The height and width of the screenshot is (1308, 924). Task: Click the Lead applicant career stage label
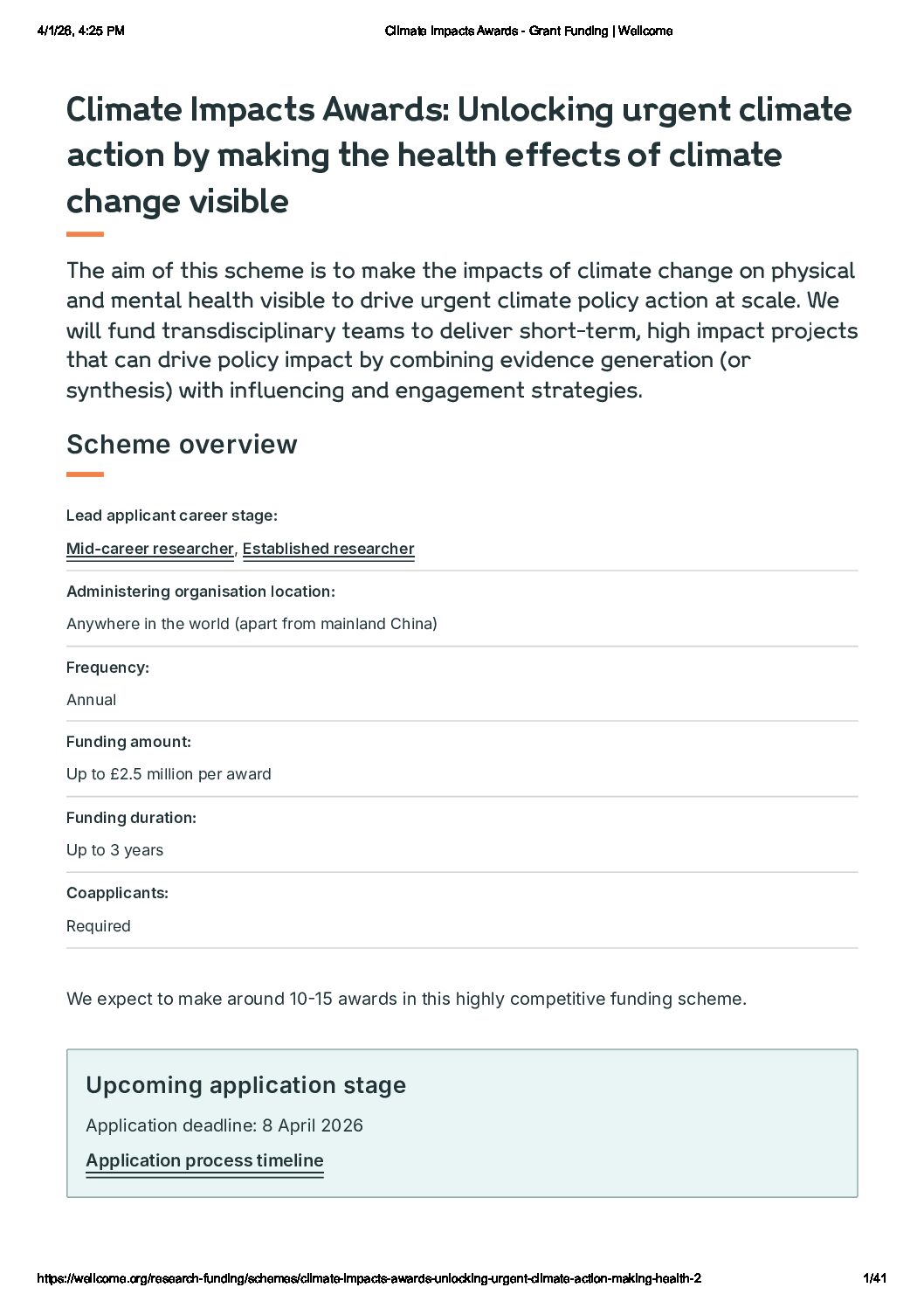point(172,516)
